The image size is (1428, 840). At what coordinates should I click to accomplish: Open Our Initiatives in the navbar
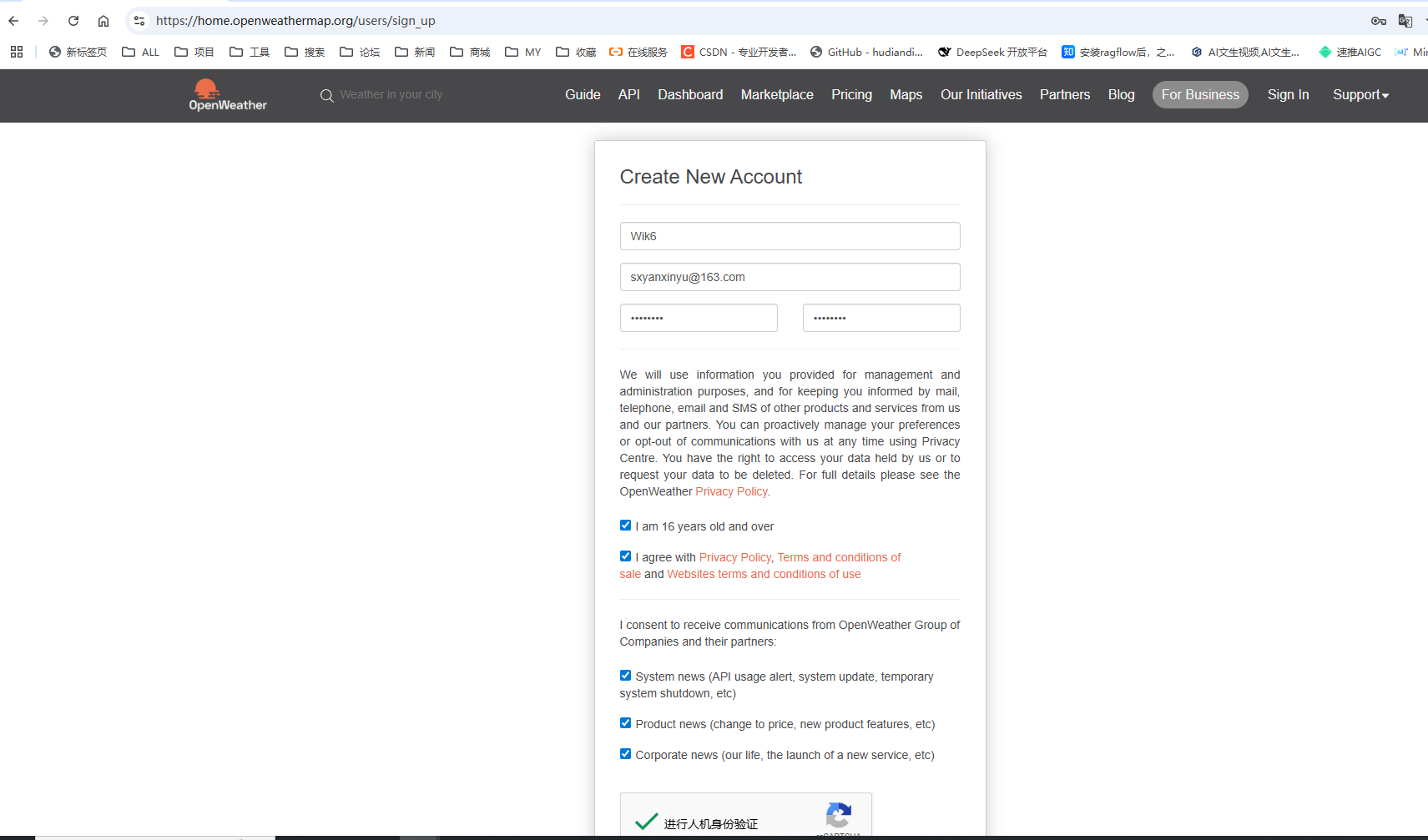click(x=981, y=95)
